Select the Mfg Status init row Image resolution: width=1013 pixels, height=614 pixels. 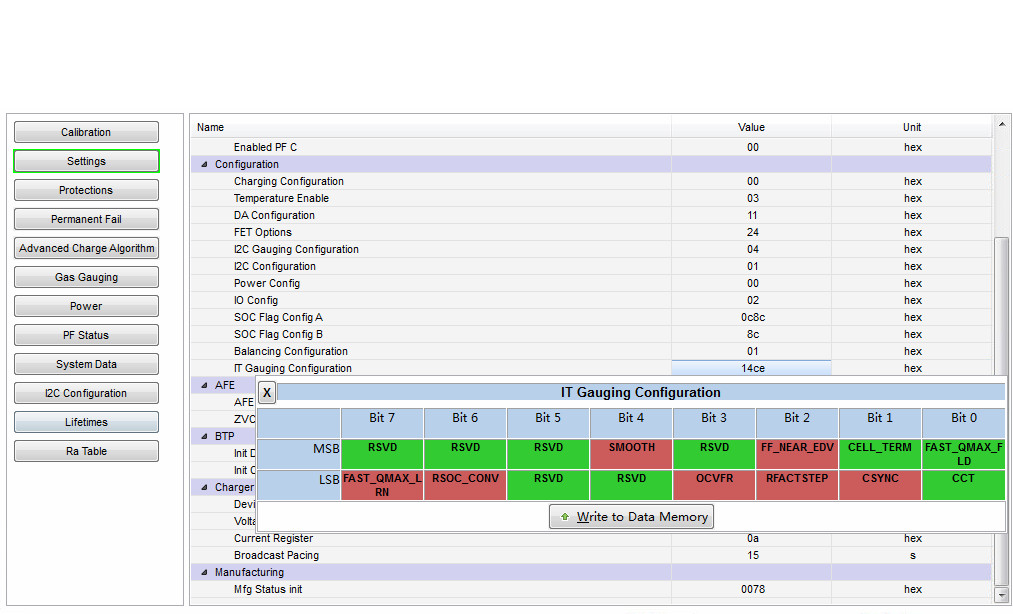pyautogui.click(x=591, y=589)
